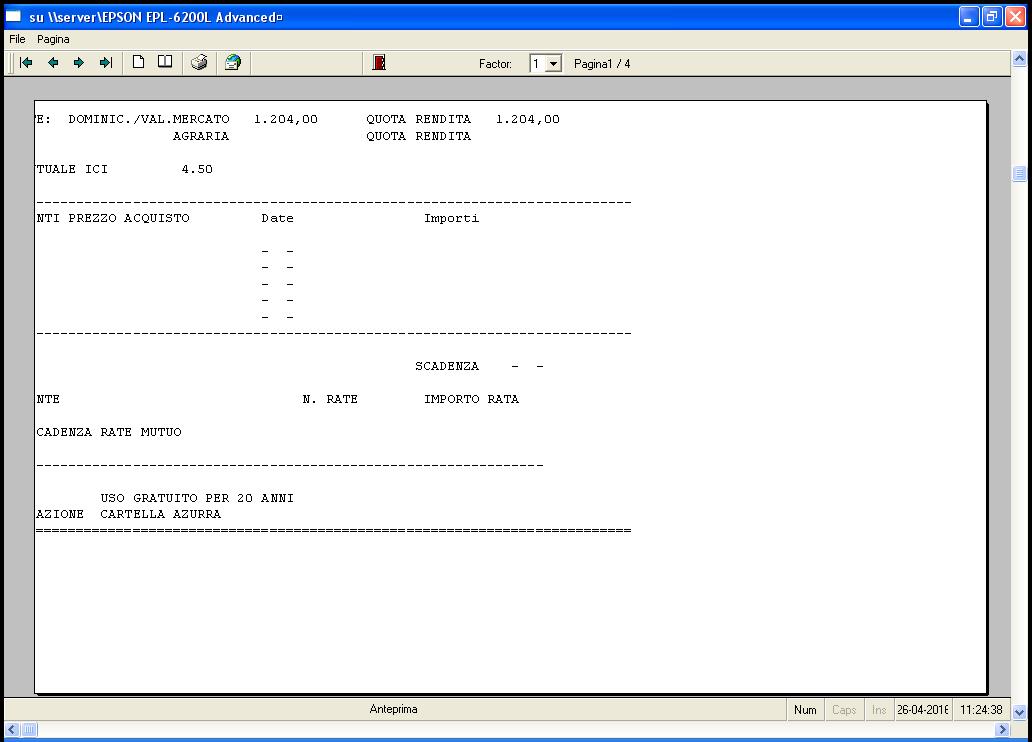Viewport: 1032px width, 742px height.
Task: Go to the first page of the preview
Action: 26,63
